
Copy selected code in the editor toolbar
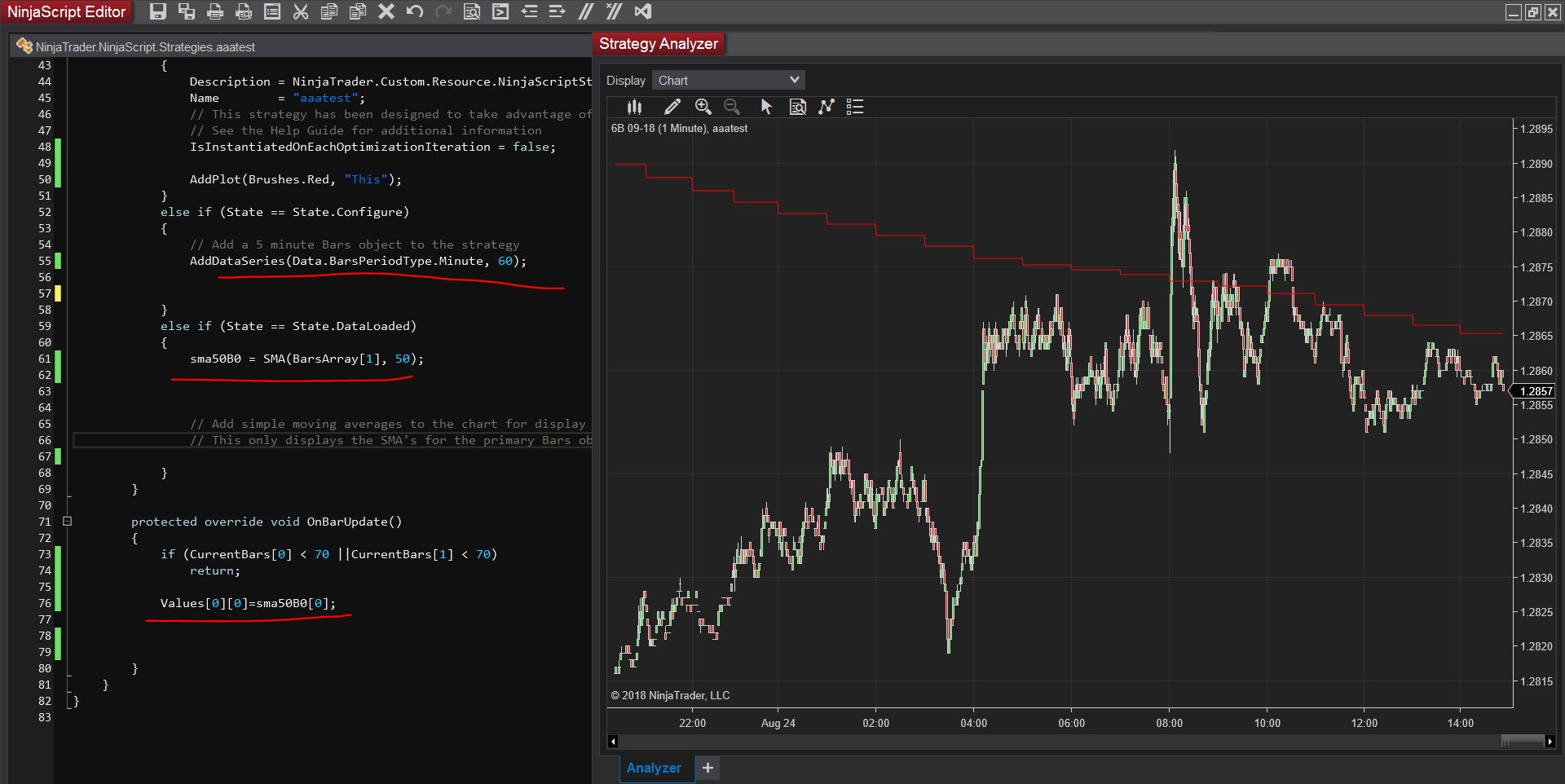tap(329, 11)
